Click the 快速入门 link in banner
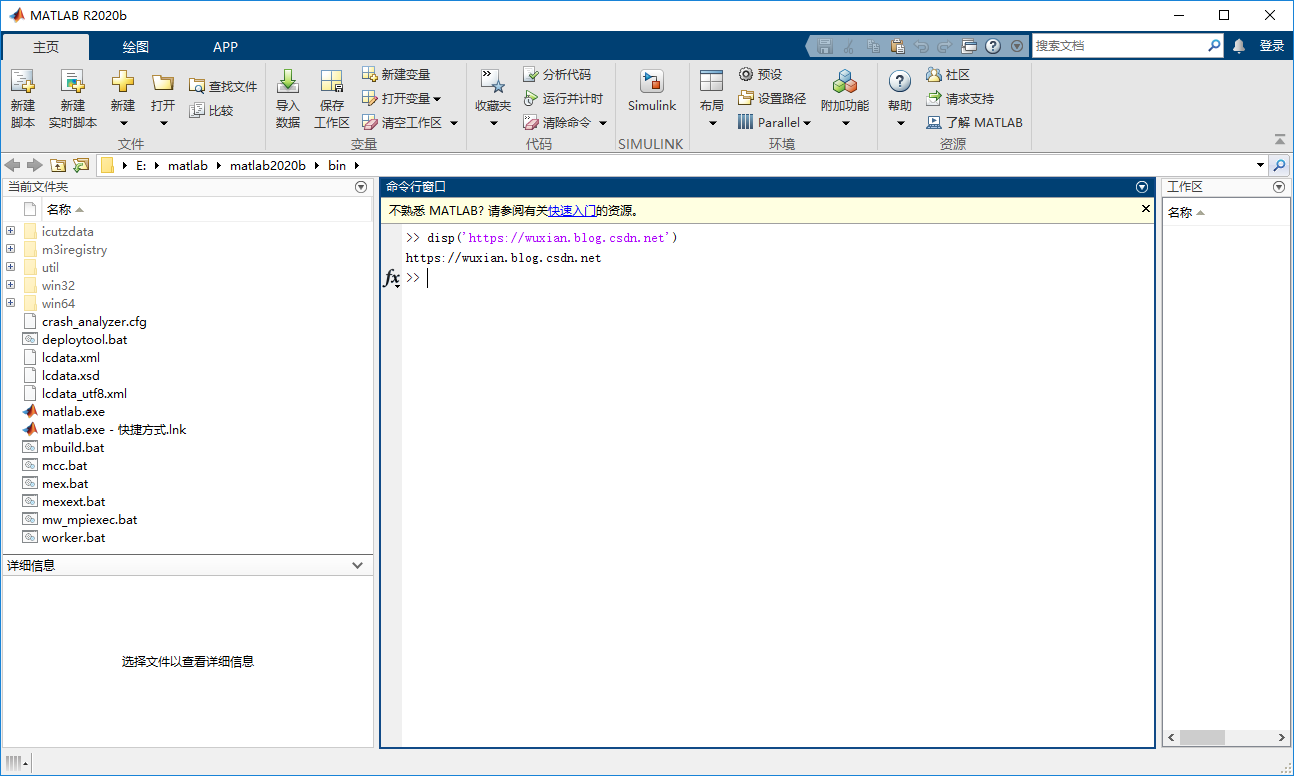The width and height of the screenshot is (1294, 776). 572,211
